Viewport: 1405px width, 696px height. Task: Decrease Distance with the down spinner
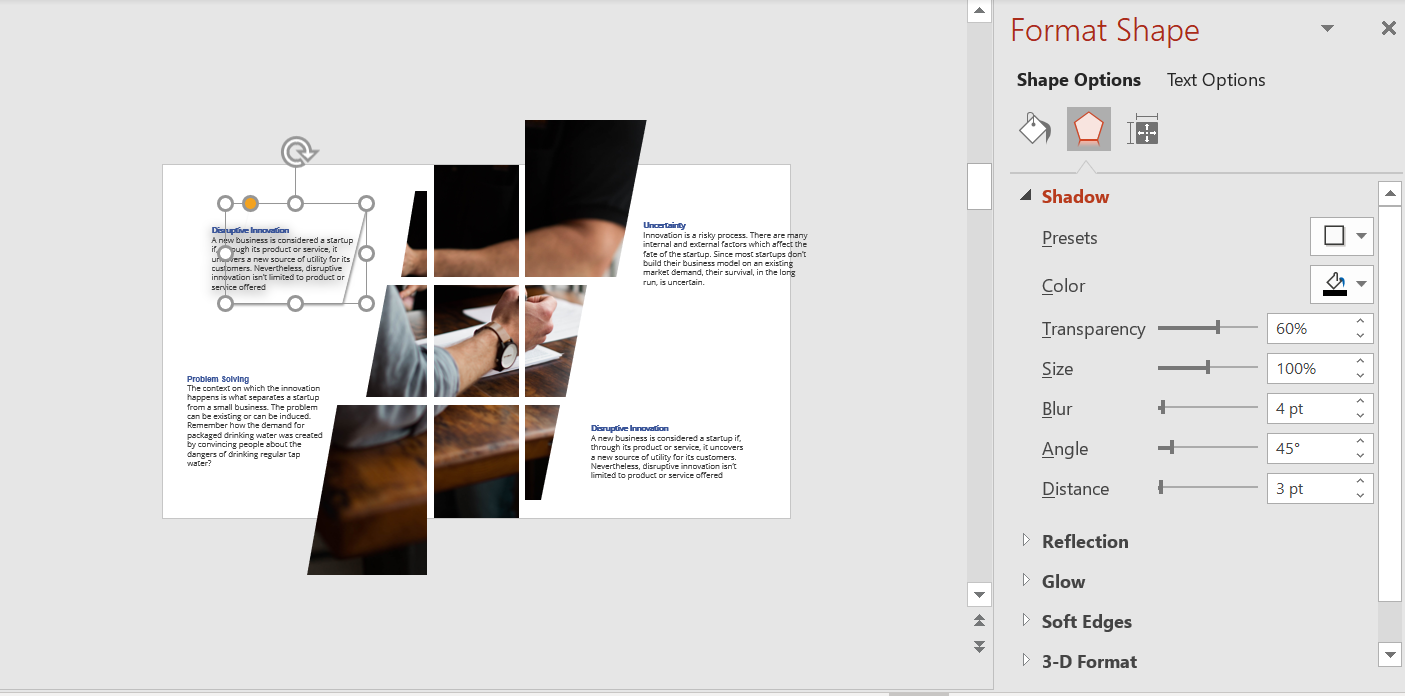point(1361,495)
